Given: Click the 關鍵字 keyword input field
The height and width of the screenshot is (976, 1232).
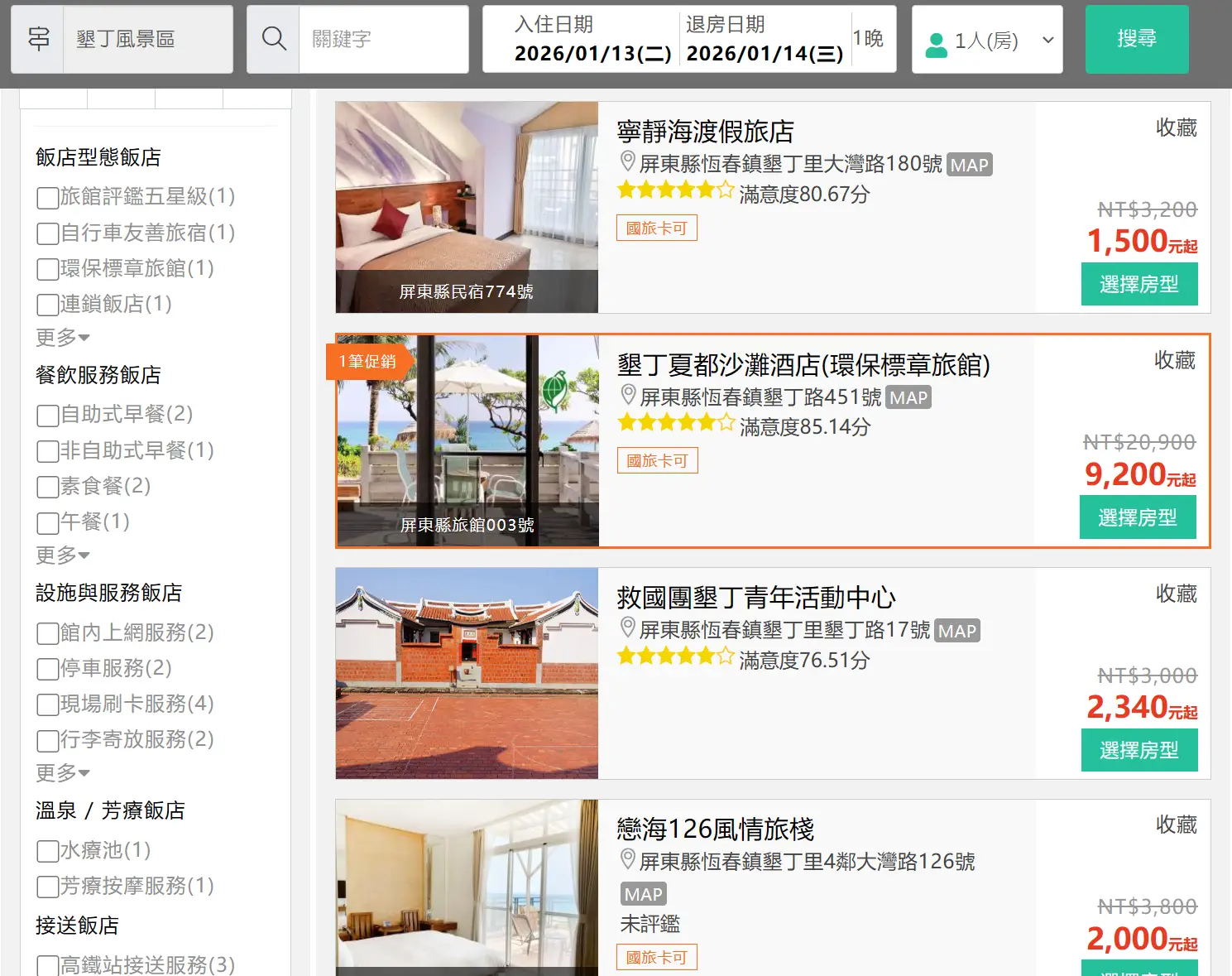Looking at the screenshot, I should tap(382, 39).
